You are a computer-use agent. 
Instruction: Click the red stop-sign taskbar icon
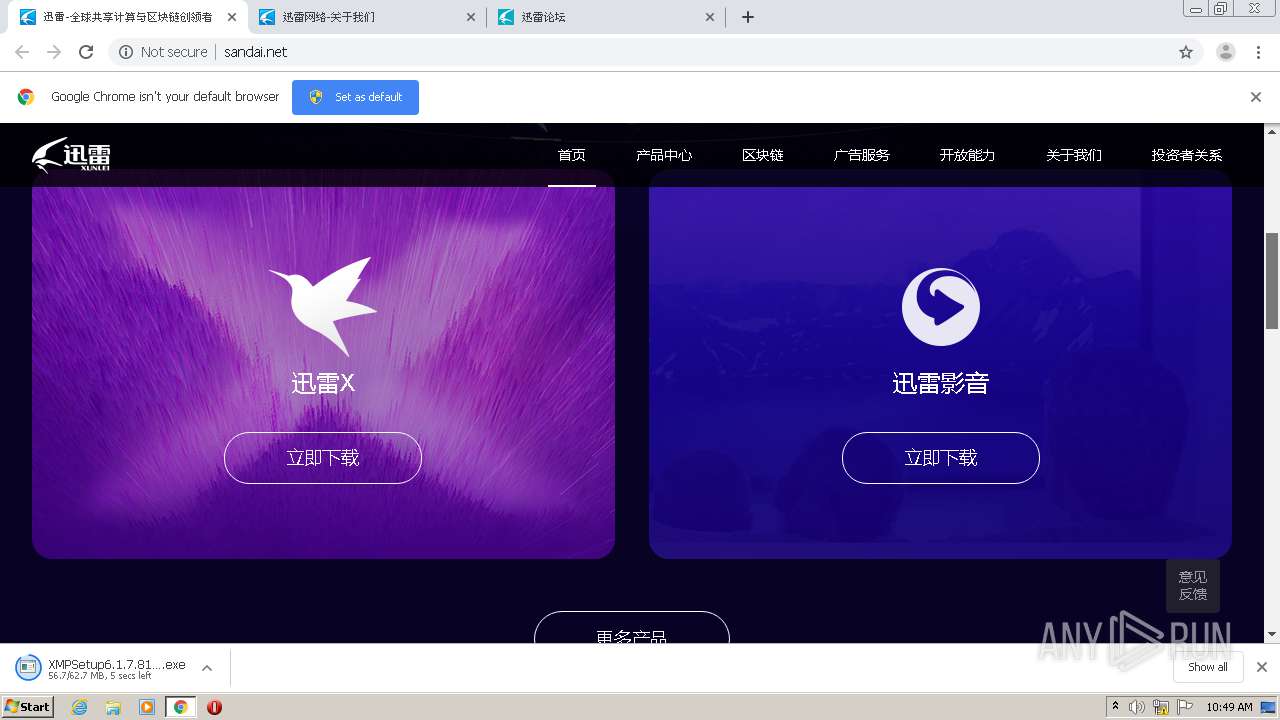[214, 707]
